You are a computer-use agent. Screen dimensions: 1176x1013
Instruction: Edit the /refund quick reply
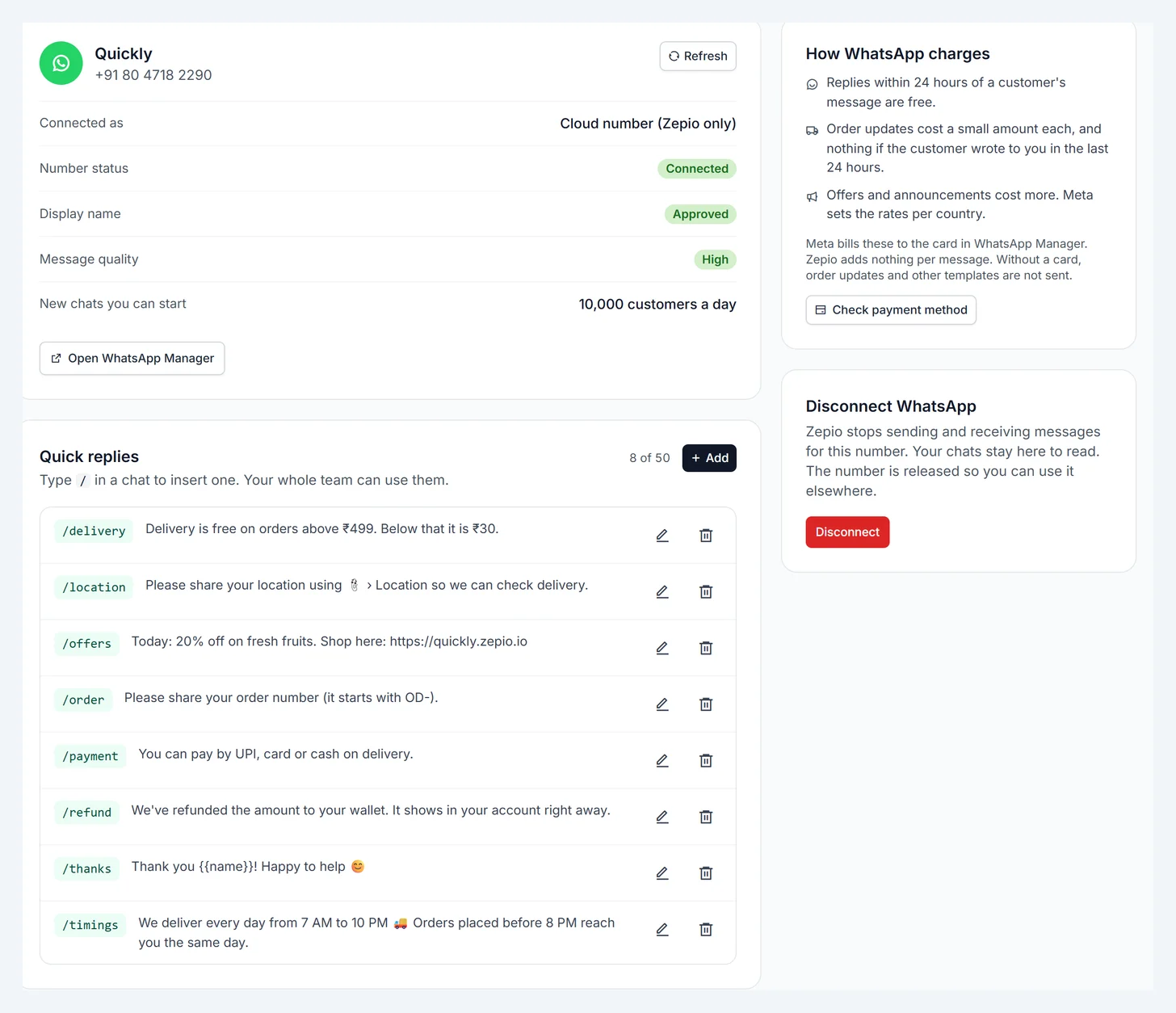tap(662, 817)
